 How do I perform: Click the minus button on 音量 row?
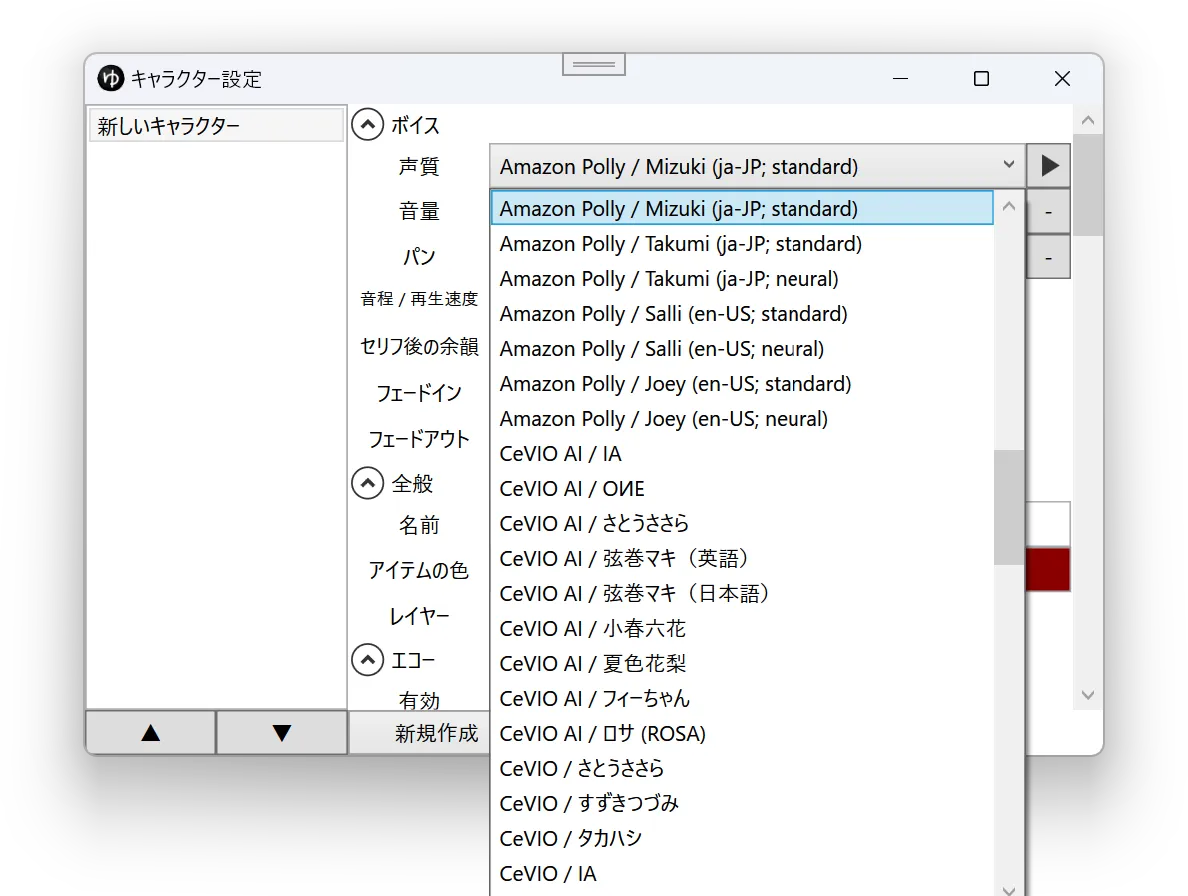point(1049,213)
